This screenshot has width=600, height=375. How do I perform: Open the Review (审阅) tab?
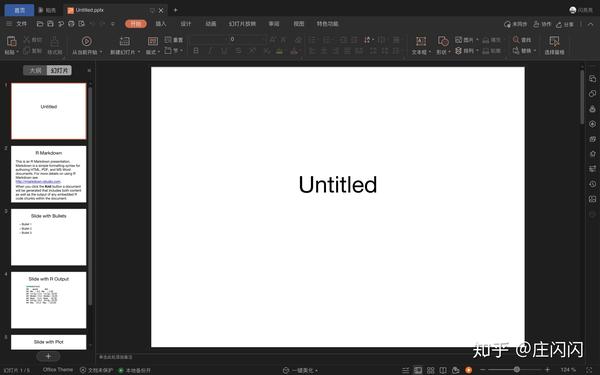coord(274,24)
